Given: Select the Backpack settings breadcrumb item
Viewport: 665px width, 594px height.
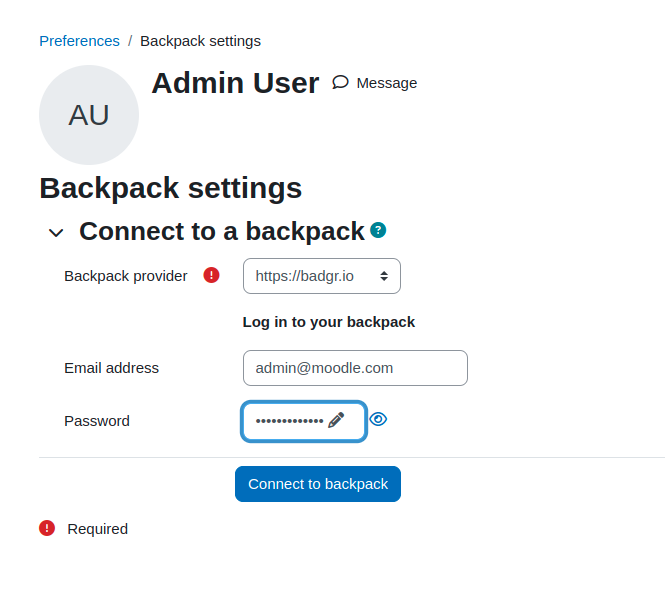Looking at the screenshot, I should coord(201,41).
